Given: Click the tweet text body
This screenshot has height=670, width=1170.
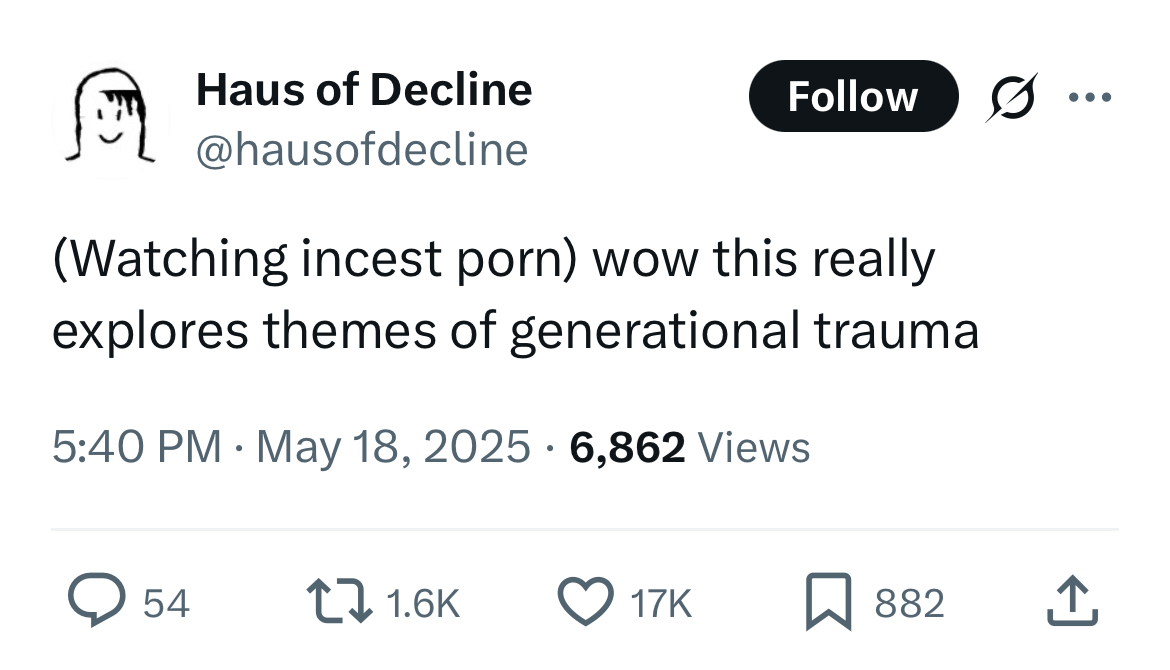Looking at the screenshot, I should point(515,295).
